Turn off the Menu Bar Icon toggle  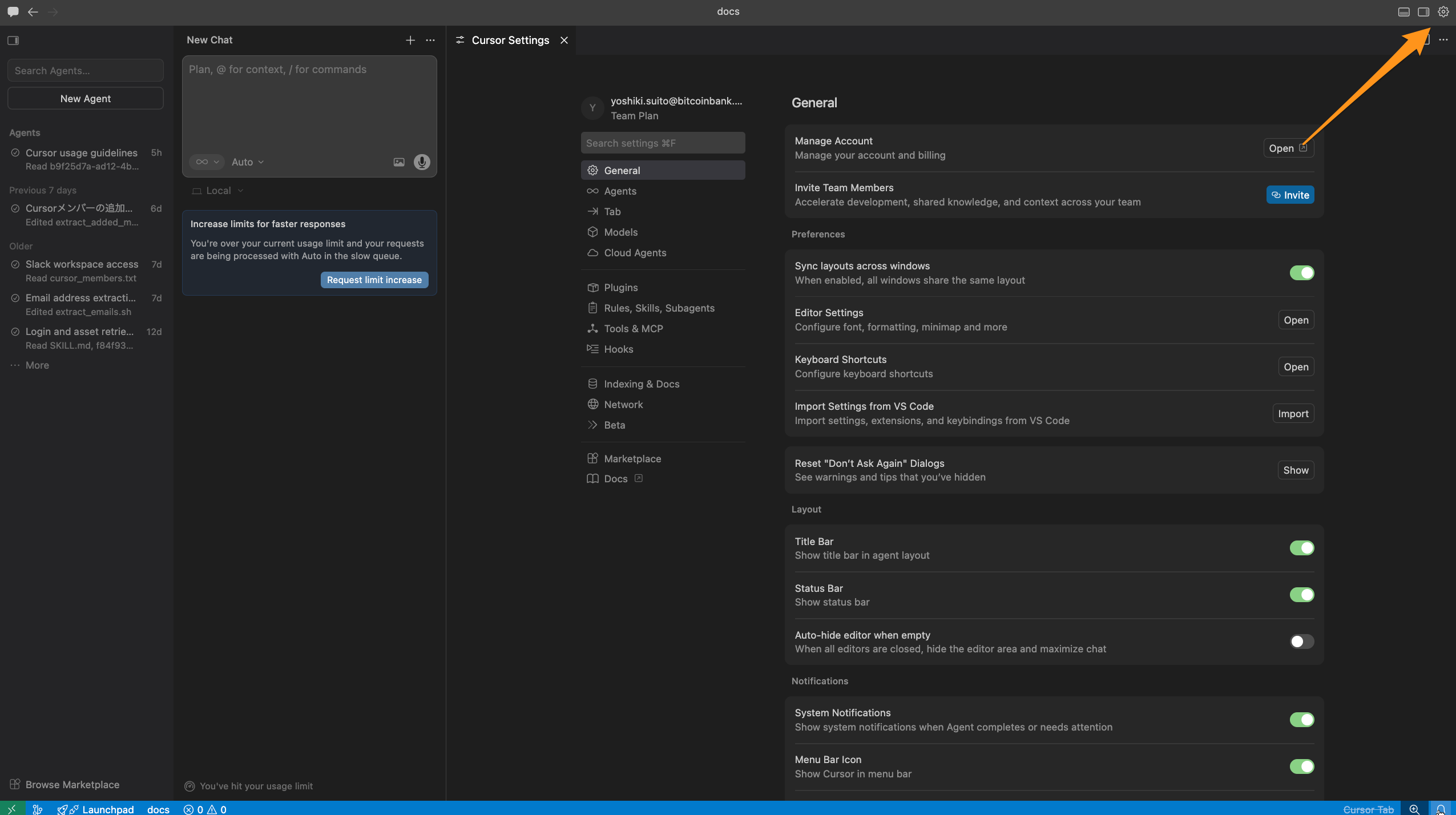(x=1301, y=766)
